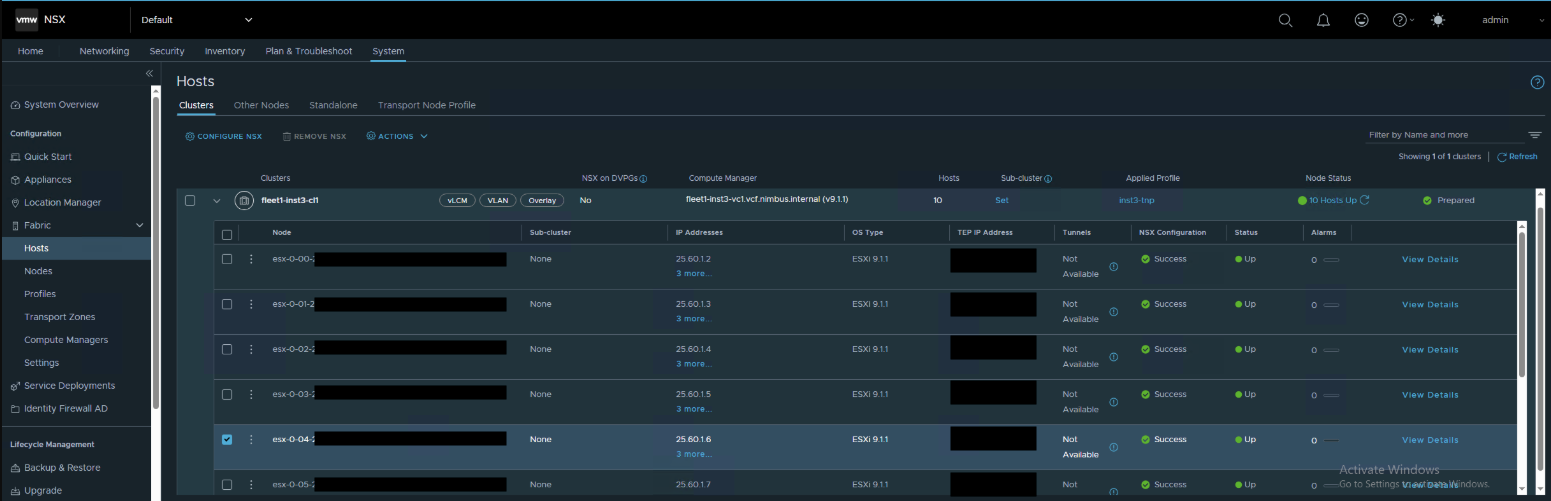
Task: Switch to the Transport Node Profile tab
Action: pos(427,105)
